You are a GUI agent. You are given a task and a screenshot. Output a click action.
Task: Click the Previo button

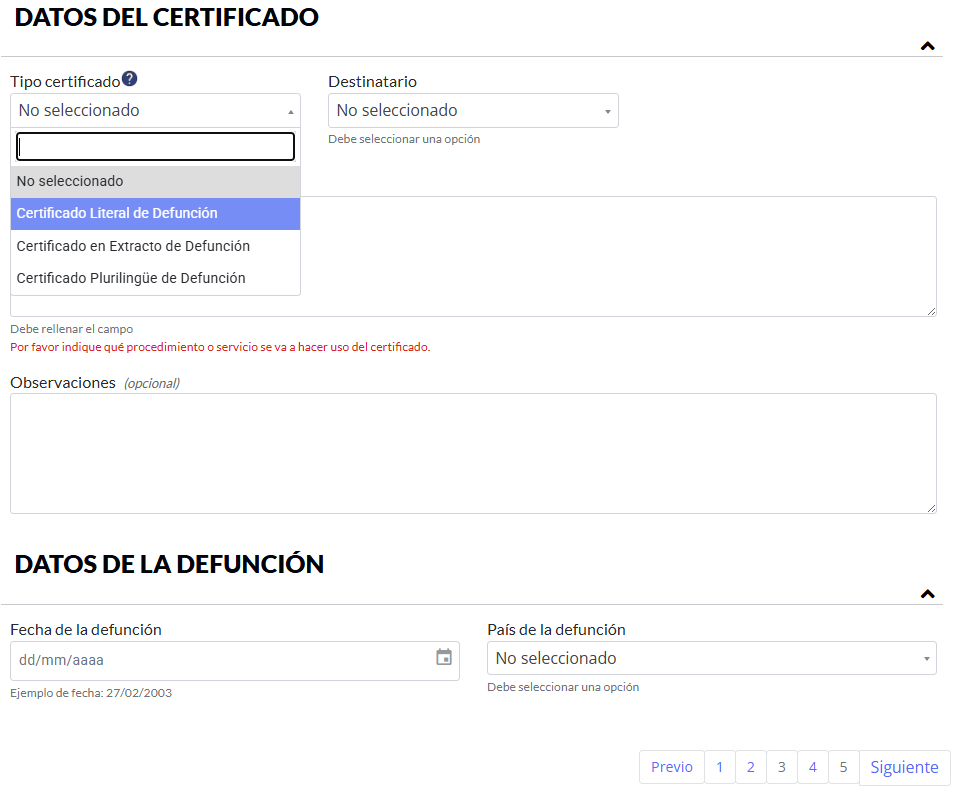[x=671, y=767]
